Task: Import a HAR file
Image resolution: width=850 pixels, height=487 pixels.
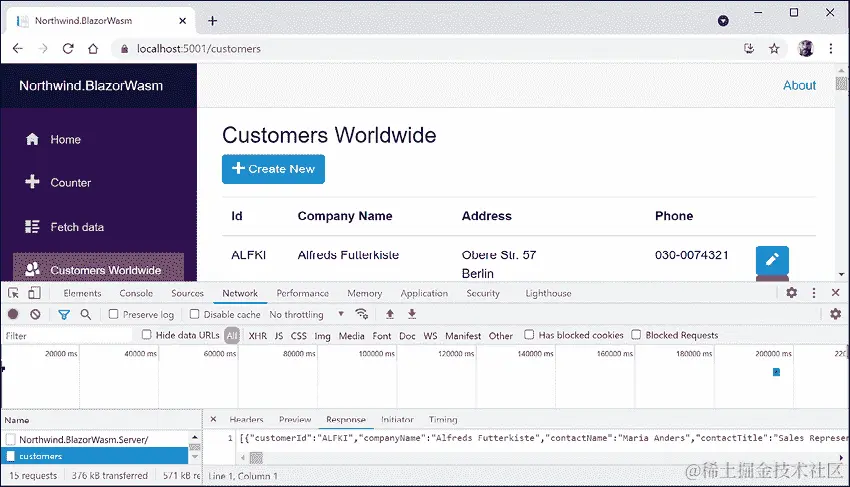Action: (x=390, y=315)
